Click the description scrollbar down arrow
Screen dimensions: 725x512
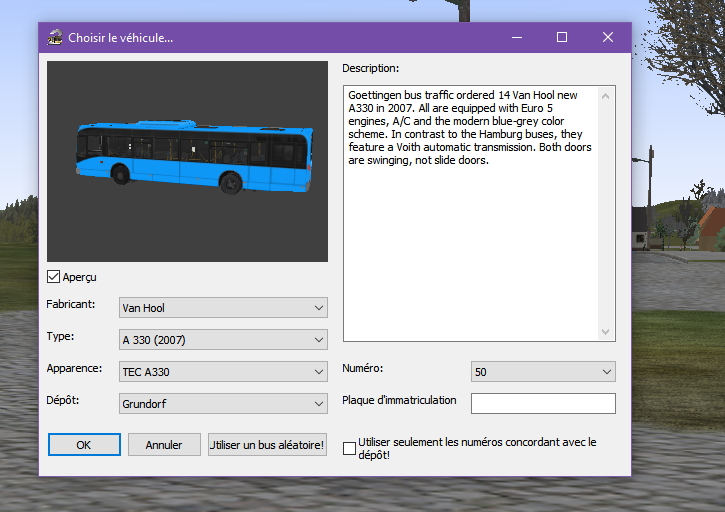pos(606,332)
